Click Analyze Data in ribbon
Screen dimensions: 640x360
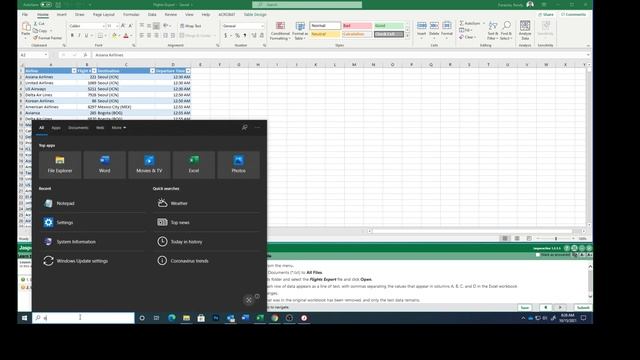[525, 31]
